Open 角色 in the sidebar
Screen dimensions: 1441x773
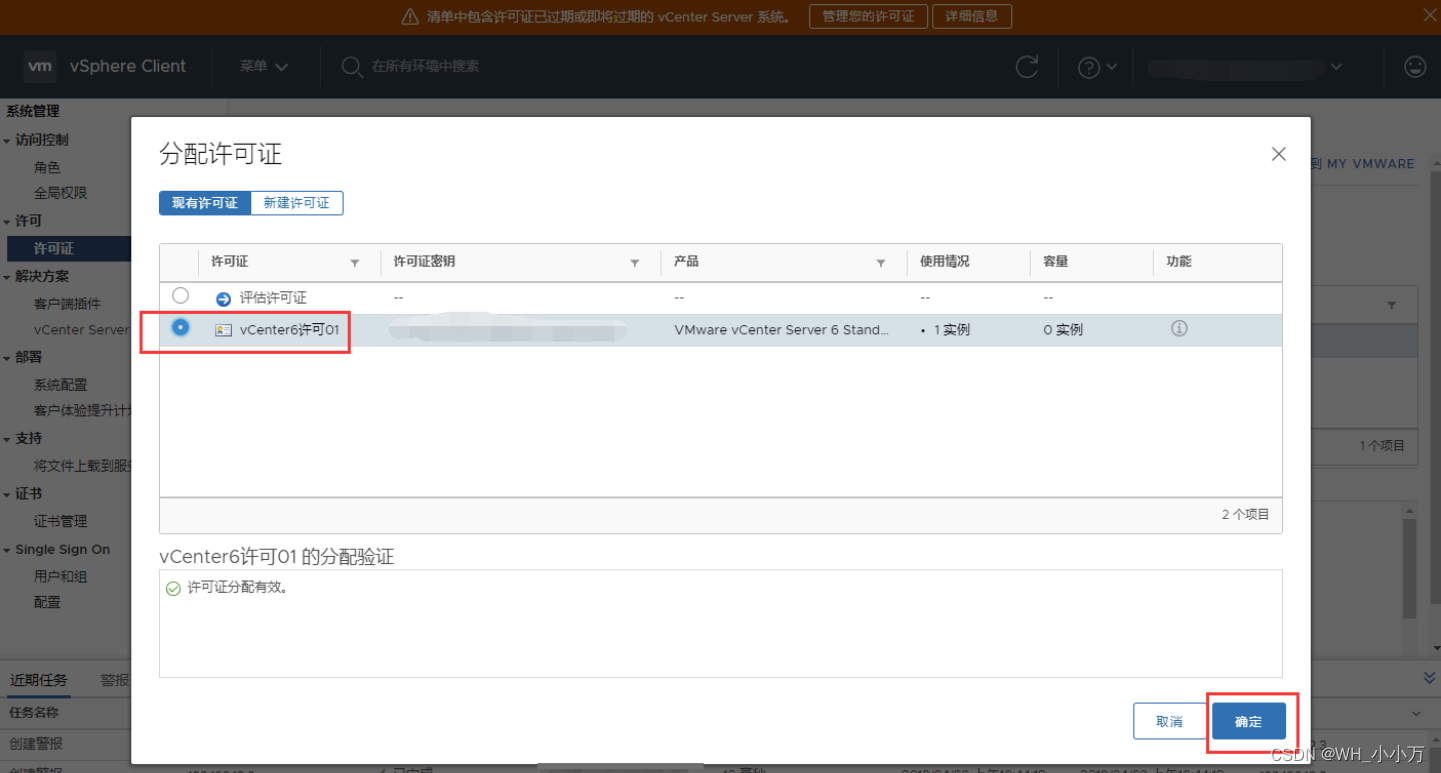click(47, 168)
